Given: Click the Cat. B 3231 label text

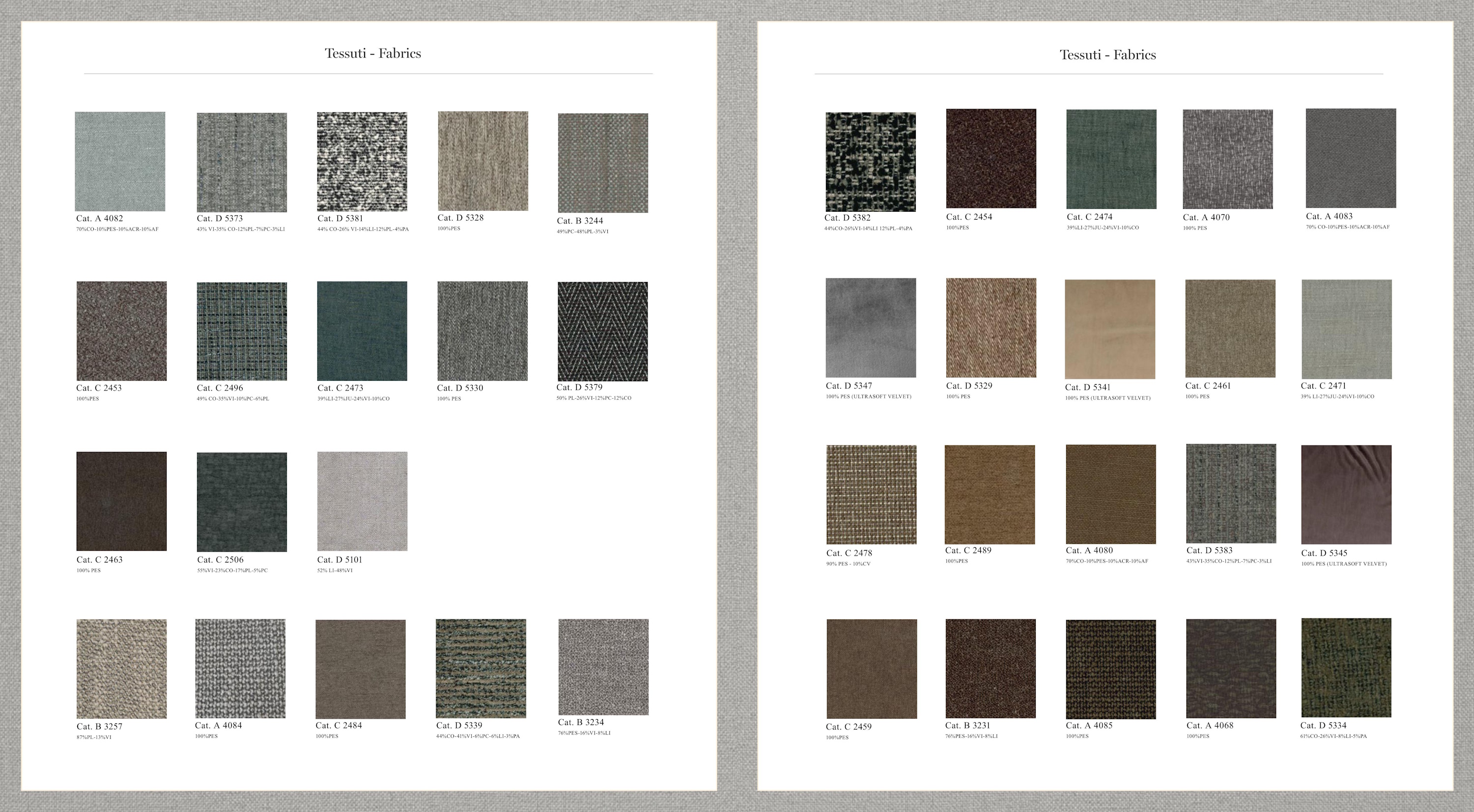Looking at the screenshot, I should 967,725.
